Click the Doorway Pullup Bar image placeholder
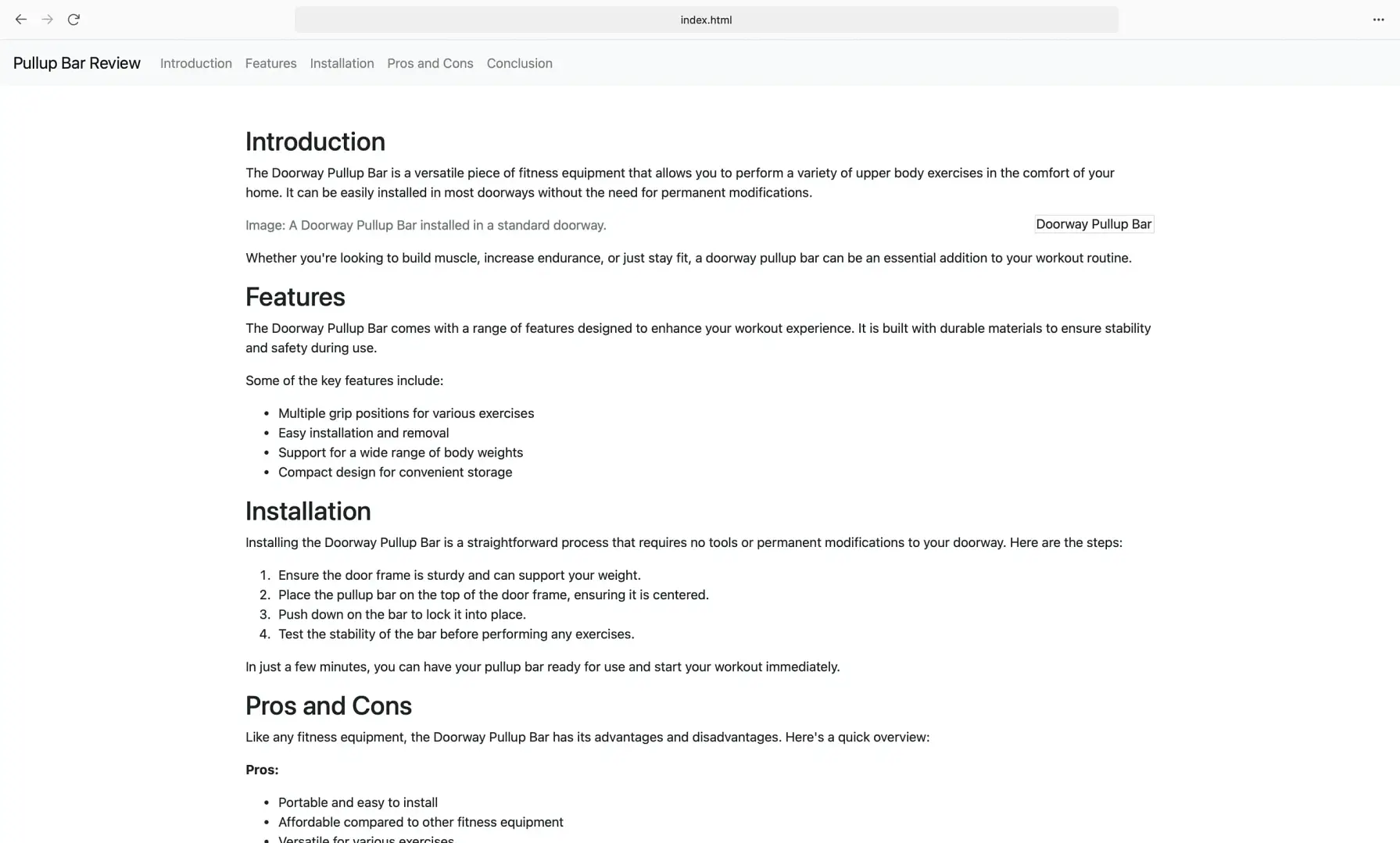Viewport: 1400px width, 843px height. click(1093, 224)
